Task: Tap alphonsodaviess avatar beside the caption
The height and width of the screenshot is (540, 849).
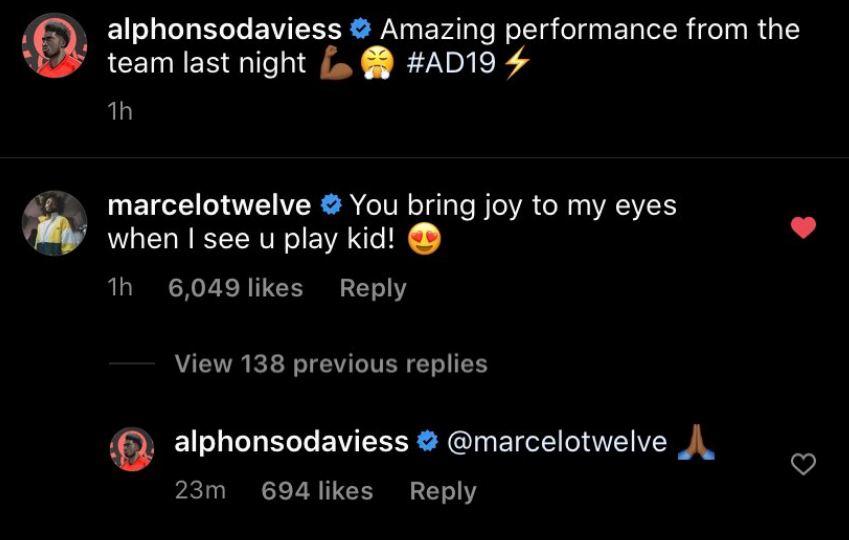Action: (x=54, y=46)
